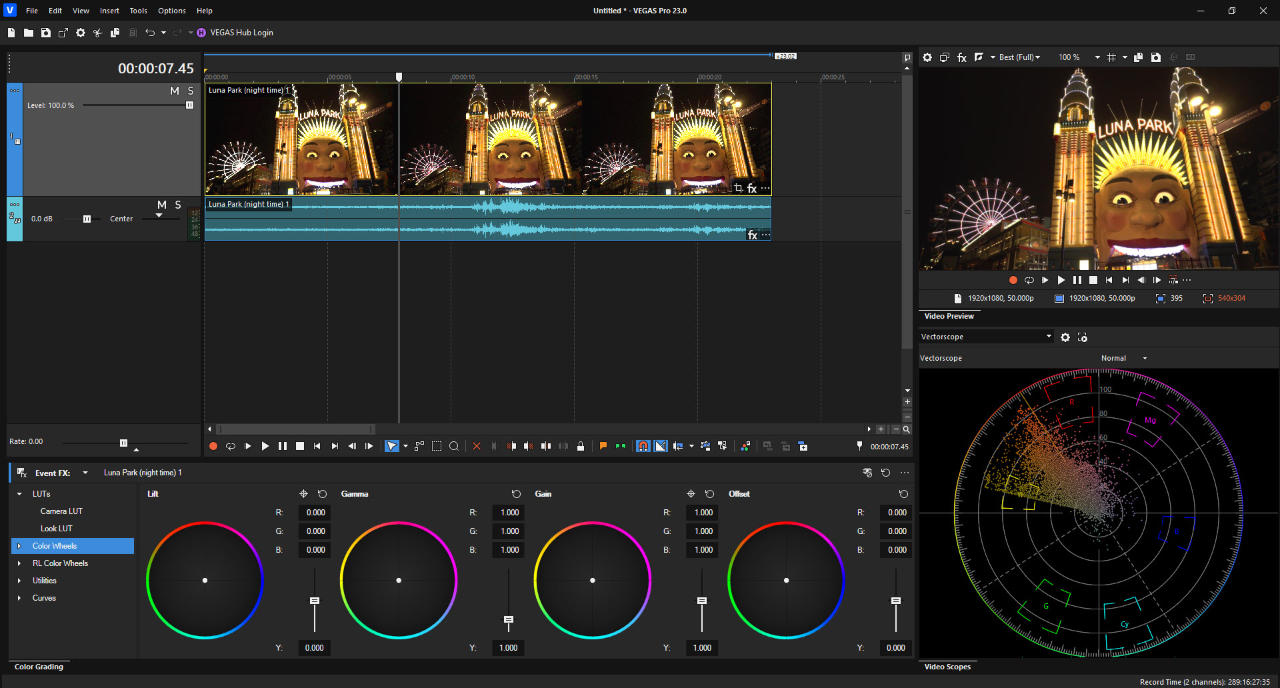The width and height of the screenshot is (1280, 688).
Task: Open project properties gear in main toolbar
Action: click(80, 32)
